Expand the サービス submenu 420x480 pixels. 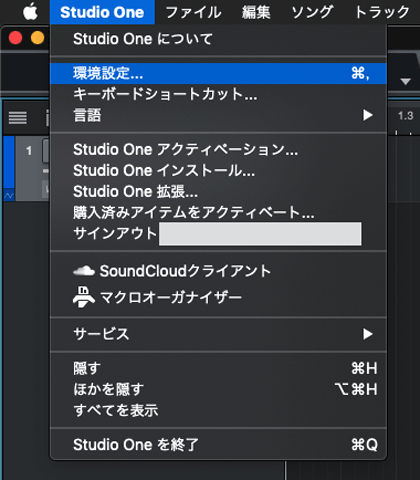pyautogui.click(x=218, y=334)
